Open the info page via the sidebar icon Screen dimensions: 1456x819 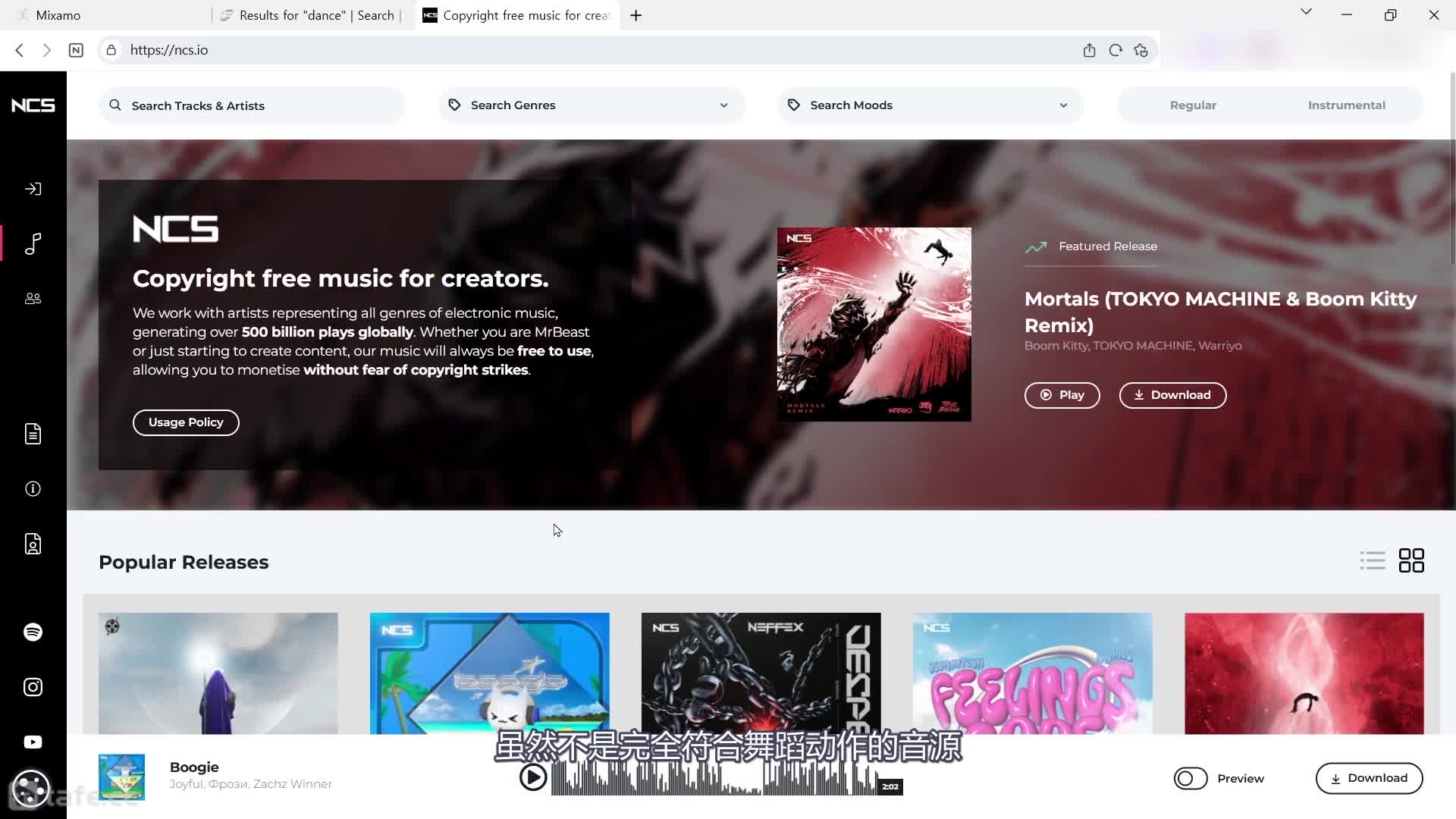(x=33, y=489)
